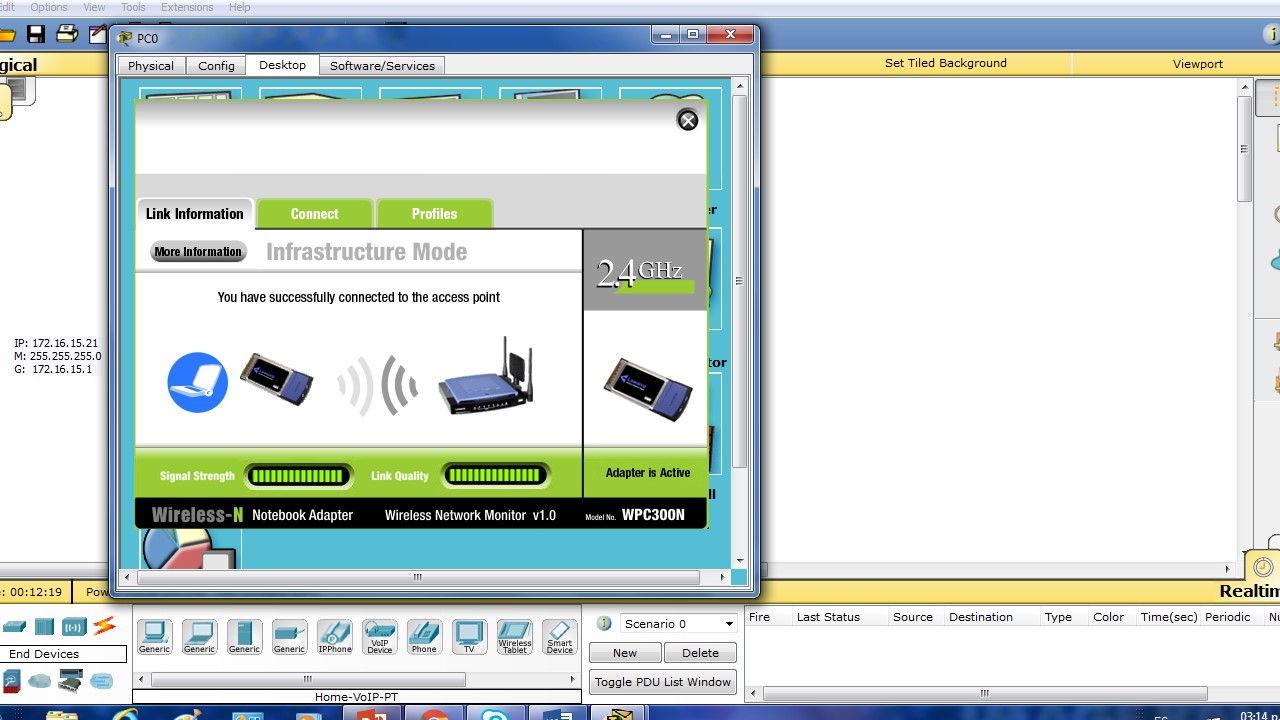Click the scenario info icon

pyautogui.click(x=604, y=624)
